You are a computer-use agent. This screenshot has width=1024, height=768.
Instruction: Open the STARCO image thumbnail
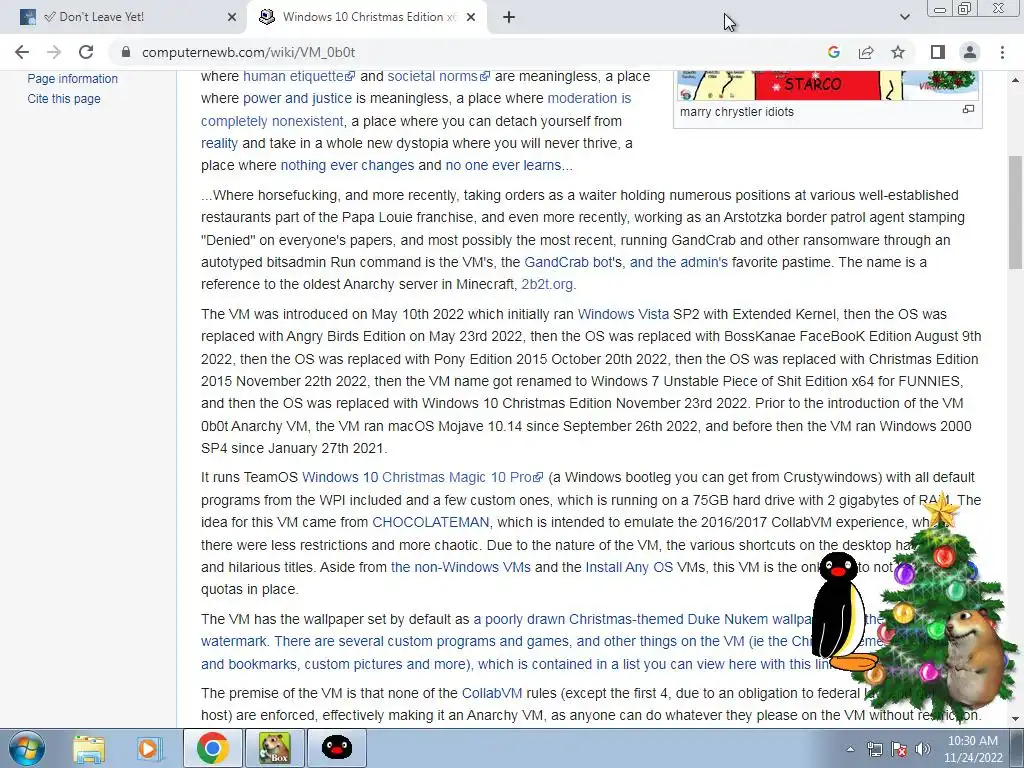827,86
